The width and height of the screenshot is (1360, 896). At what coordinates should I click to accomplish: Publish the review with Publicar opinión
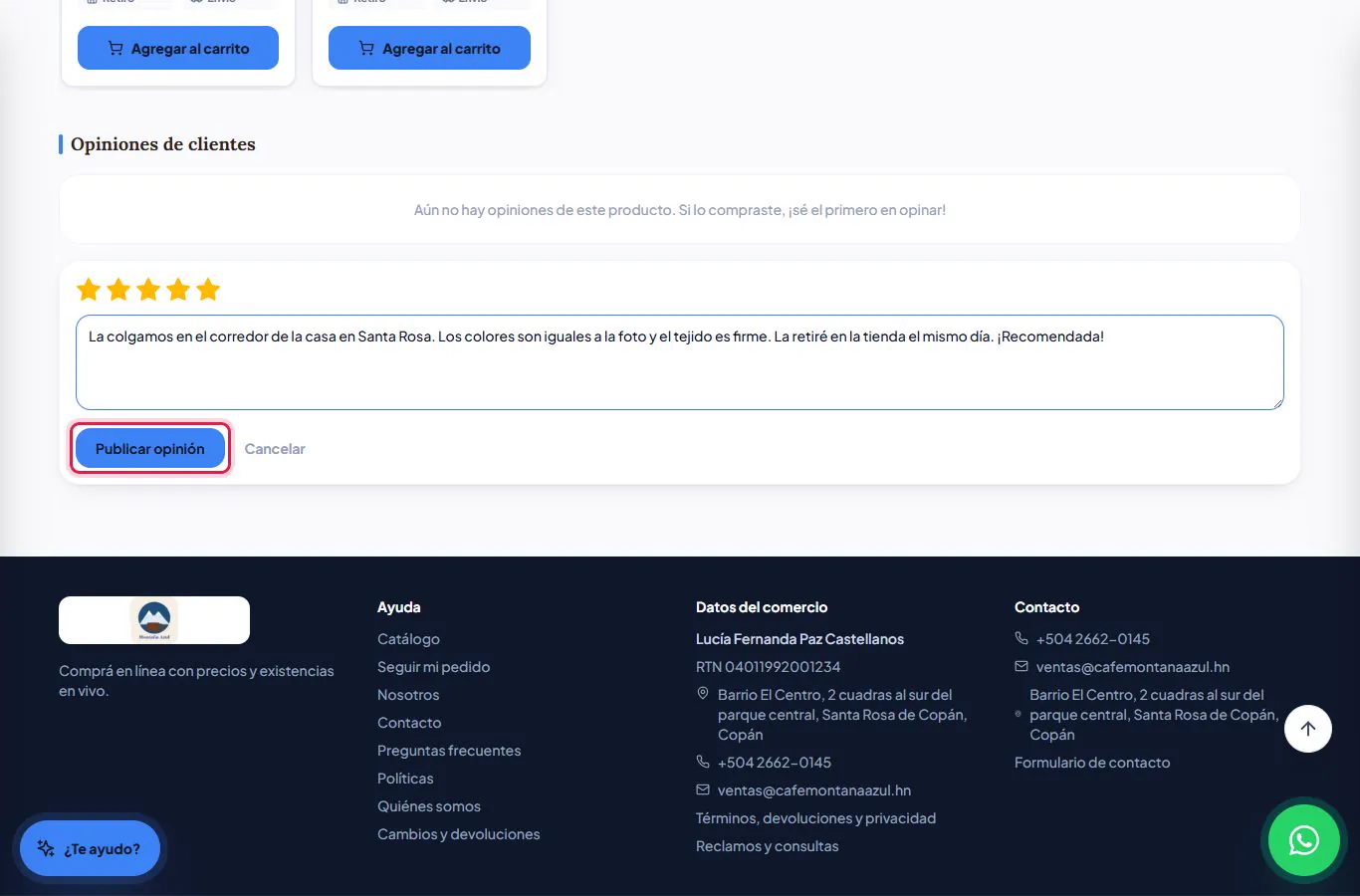(150, 448)
